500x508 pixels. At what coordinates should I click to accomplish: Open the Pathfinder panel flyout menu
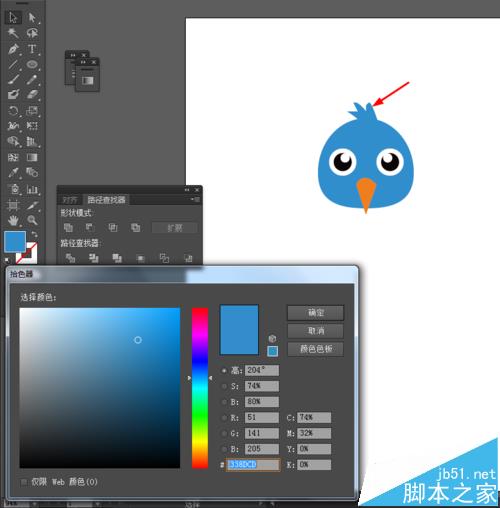click(x=195, y=199)
